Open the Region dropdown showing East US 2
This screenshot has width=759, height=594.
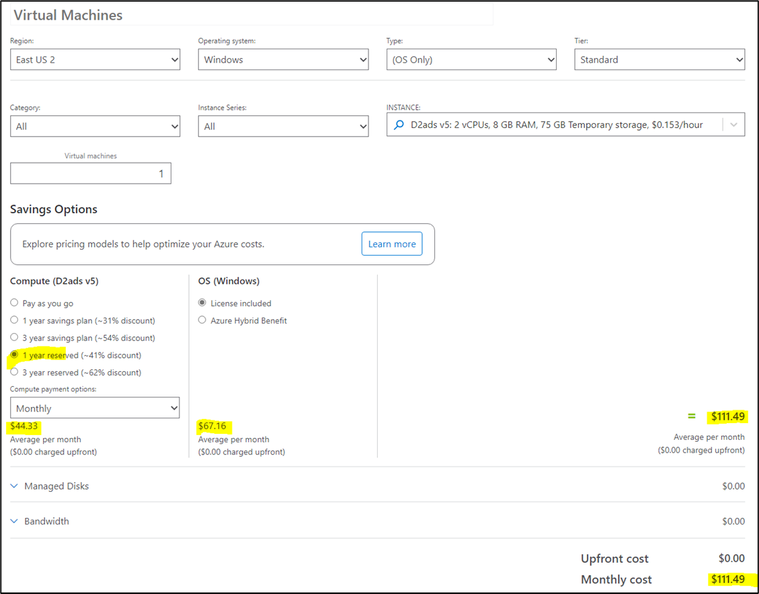(x=95, y=60)
